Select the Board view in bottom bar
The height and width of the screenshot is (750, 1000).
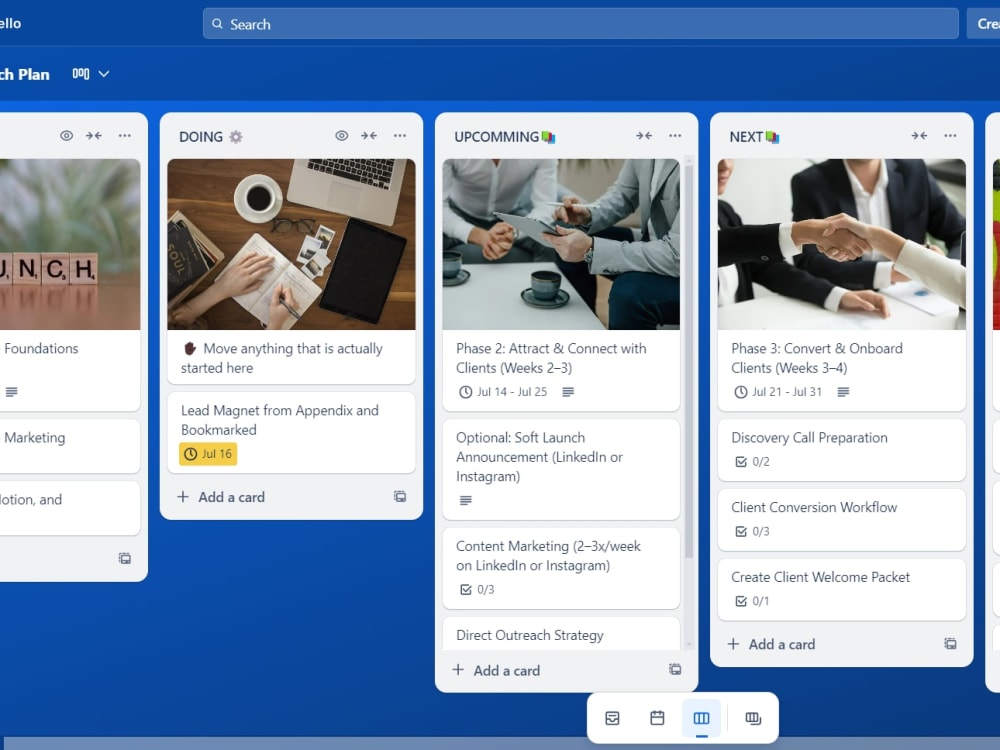[x=702, y=718]
